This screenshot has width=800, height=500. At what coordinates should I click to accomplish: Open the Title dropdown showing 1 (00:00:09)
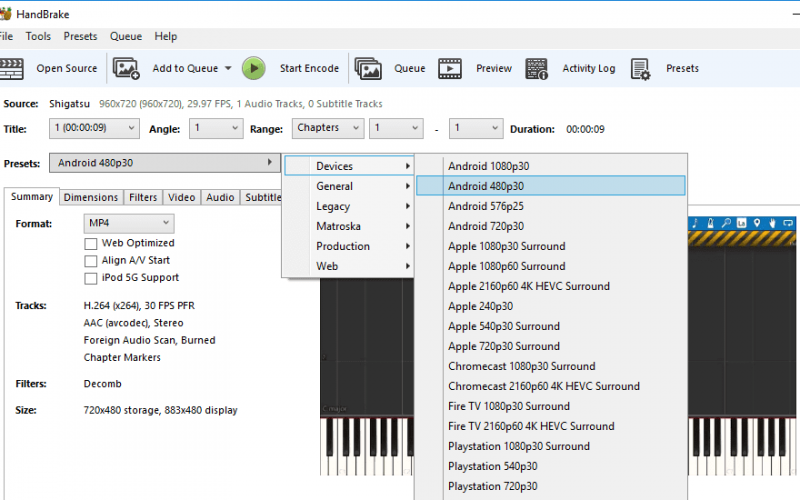[x=94, y=128]
